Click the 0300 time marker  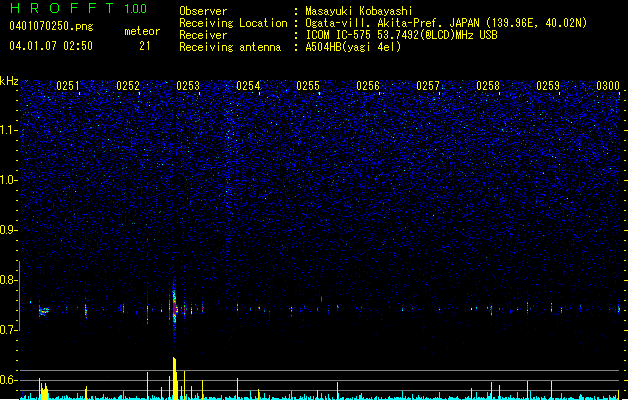tap(608, 86)
